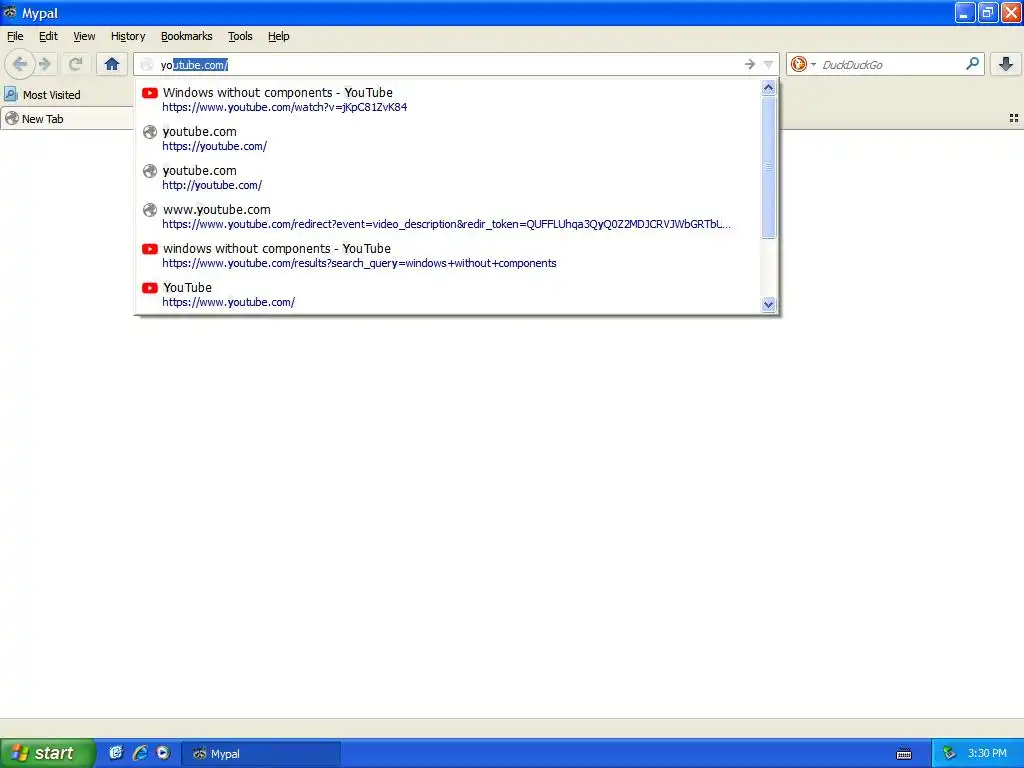
Task: Open the Windows start button
Action: pyautogui.click(x=47, y=753)
